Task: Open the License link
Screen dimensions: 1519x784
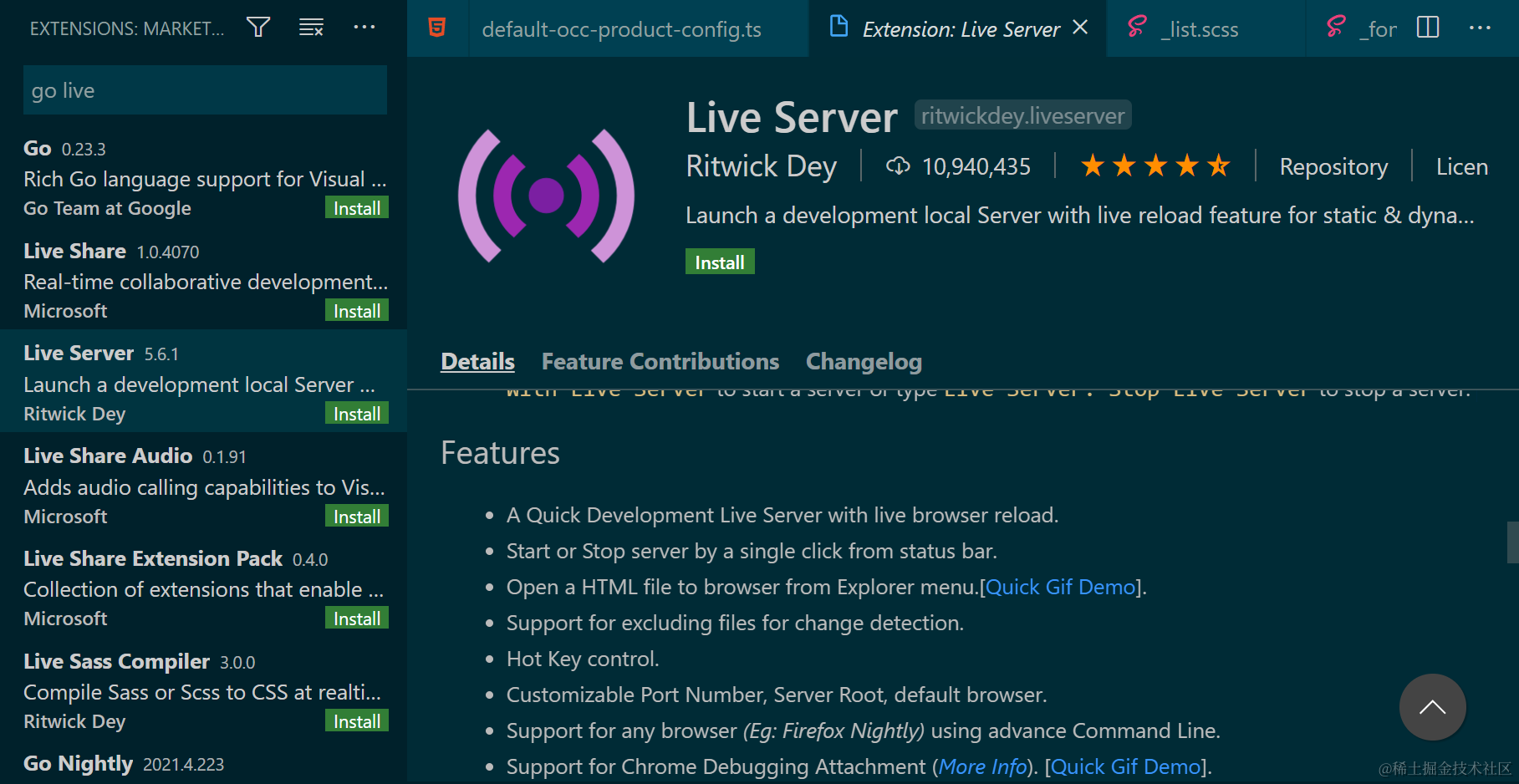Action: click(1461, 166)
